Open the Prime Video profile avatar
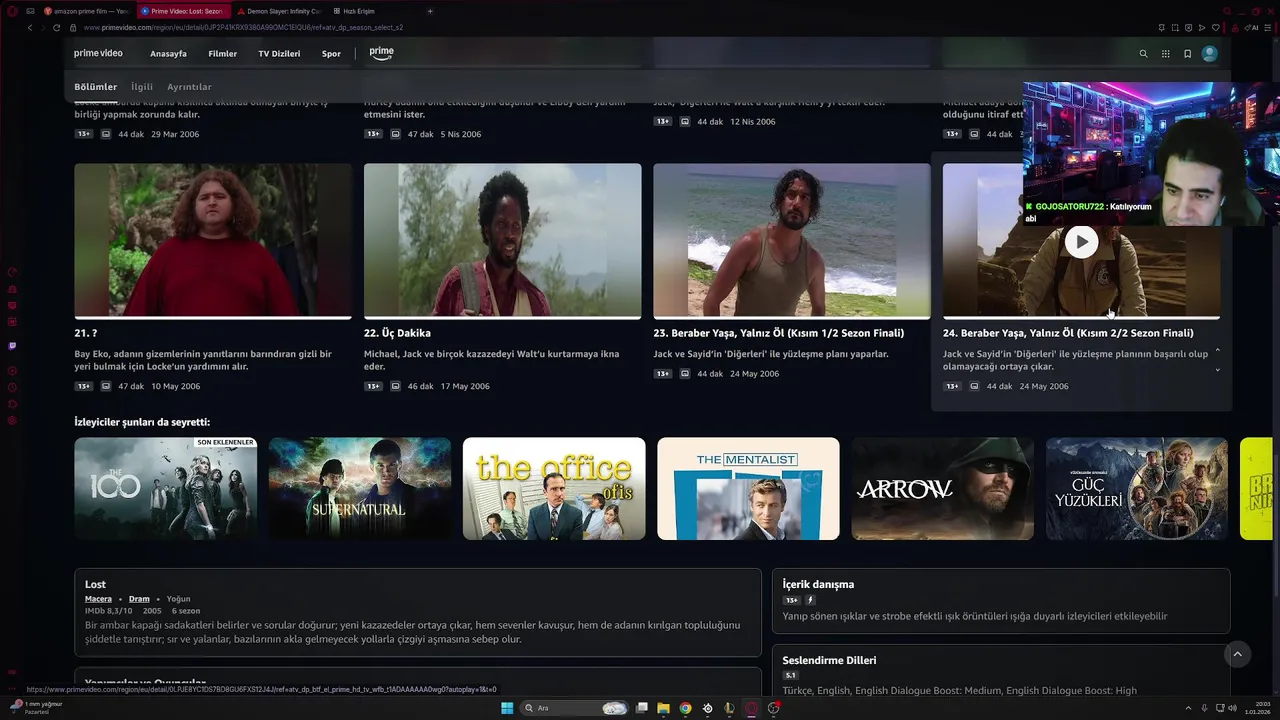This screenshot has height=720, width=1280. [1210, 54]
